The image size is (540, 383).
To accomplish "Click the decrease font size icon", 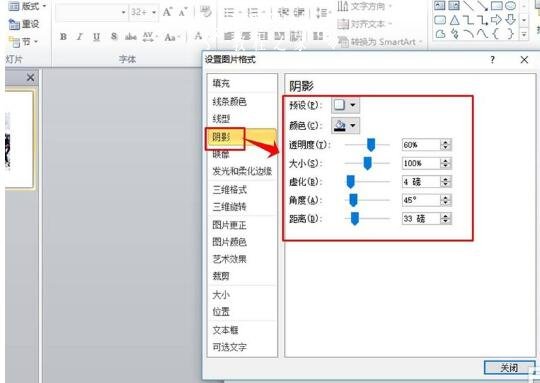I will (183, 13).
